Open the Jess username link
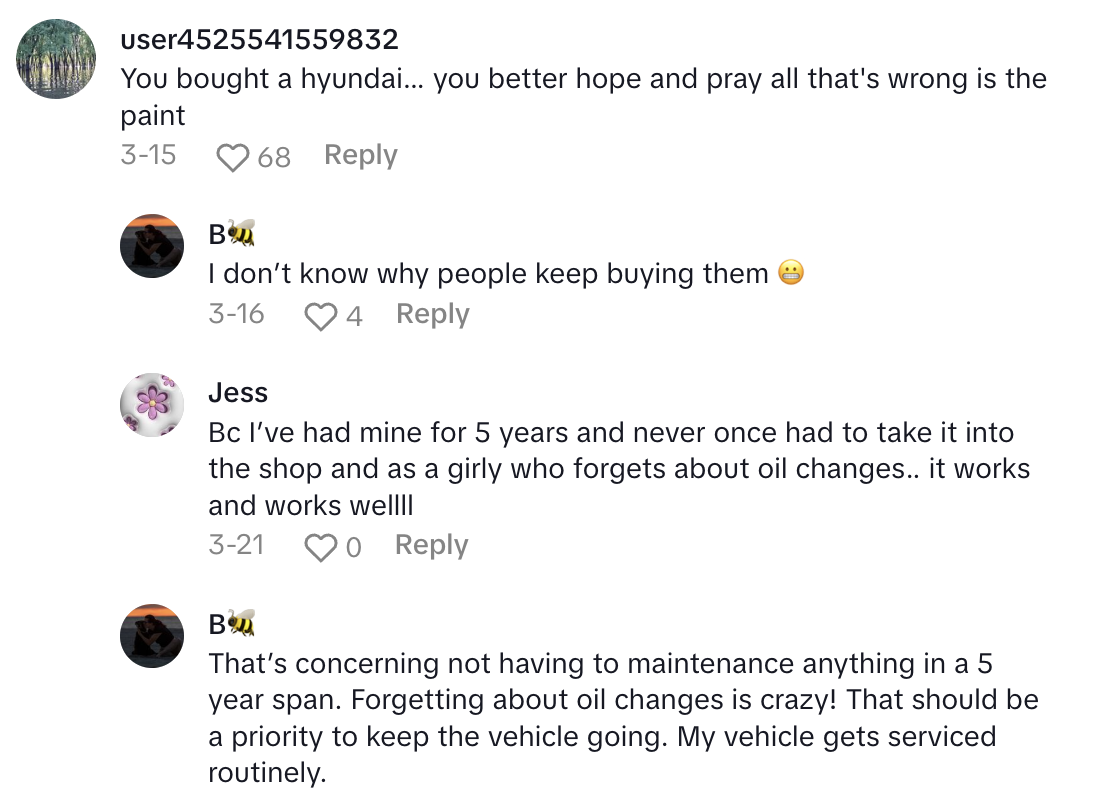1094x794 pixels. [x=238, y=393]
